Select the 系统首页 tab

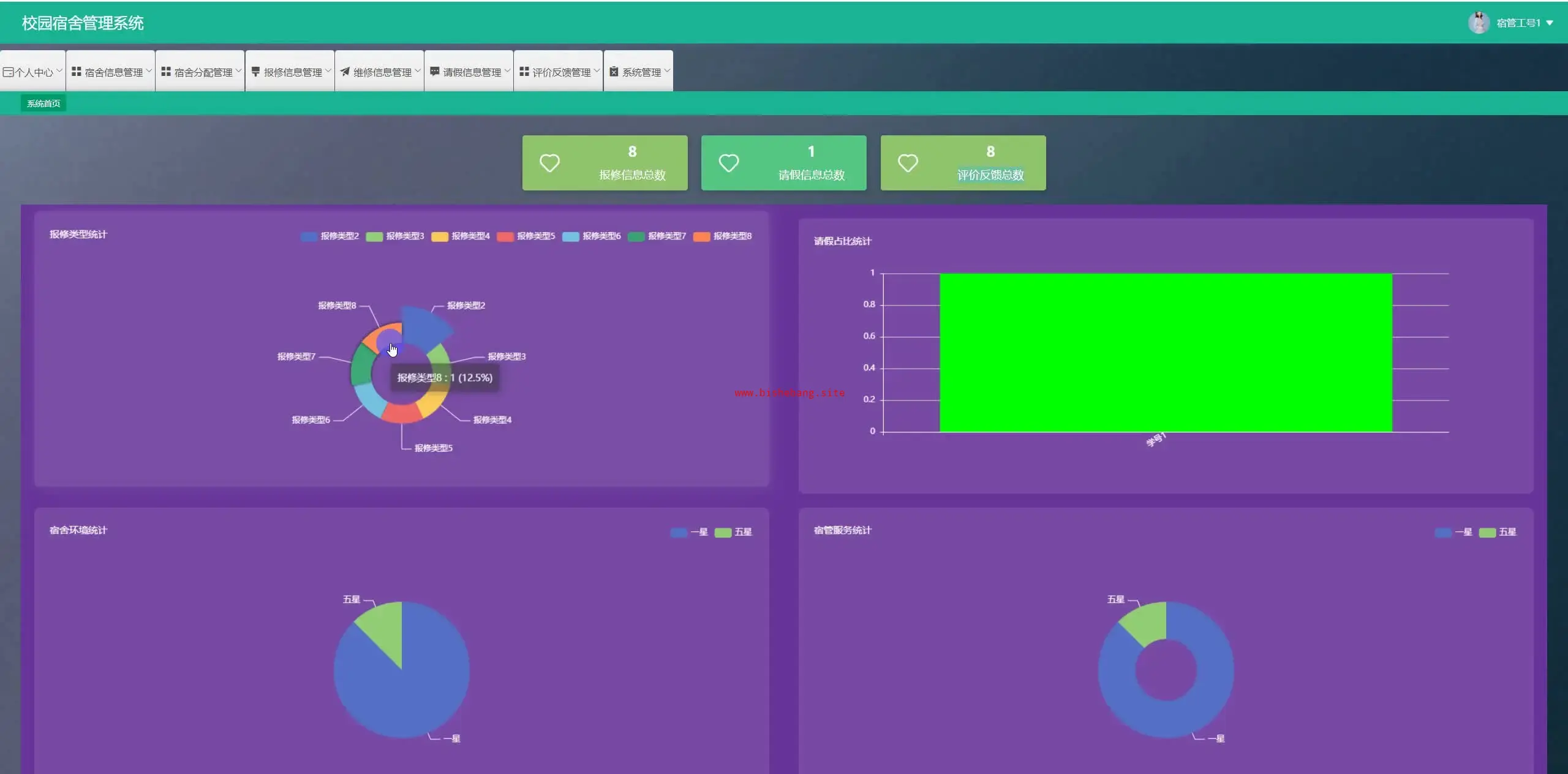pyautogui.click(x=43, y=103)
